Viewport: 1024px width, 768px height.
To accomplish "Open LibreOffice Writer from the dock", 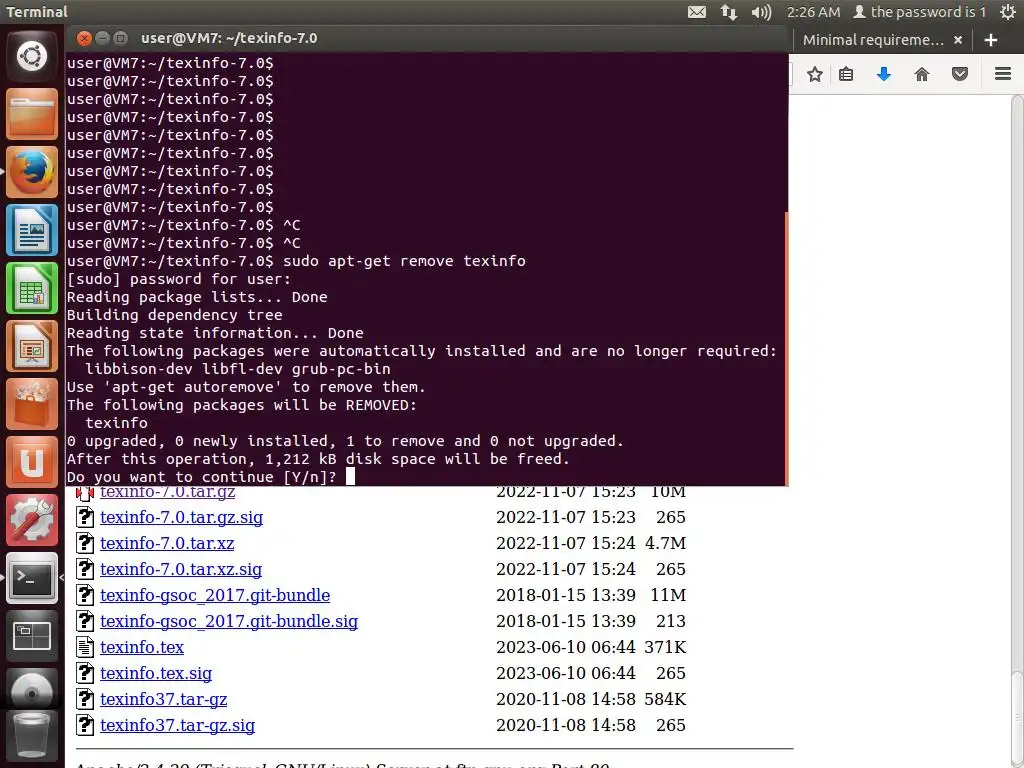I will (x=32, y=230).
